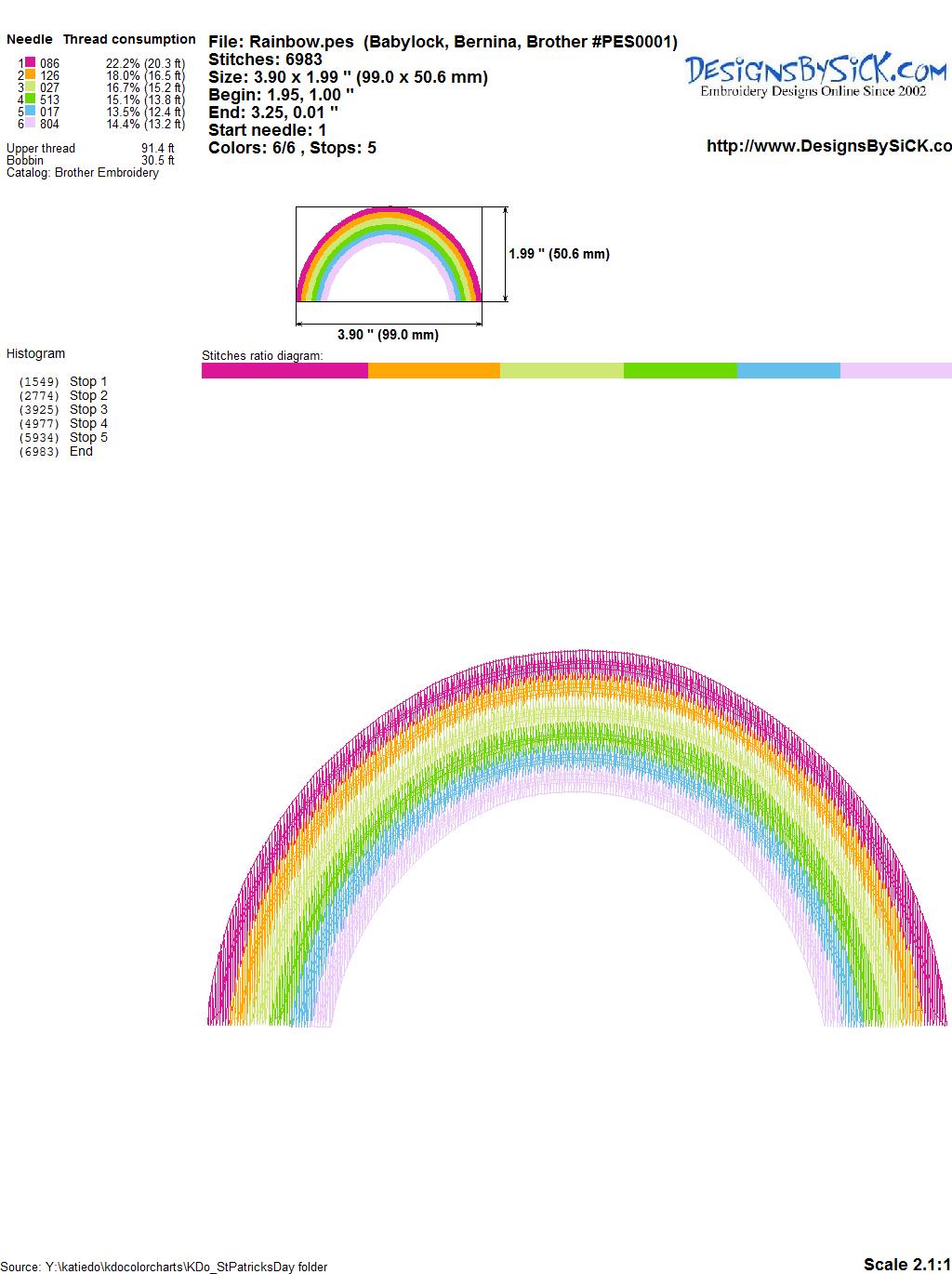Click the End entry in histogram

(81, 451)
